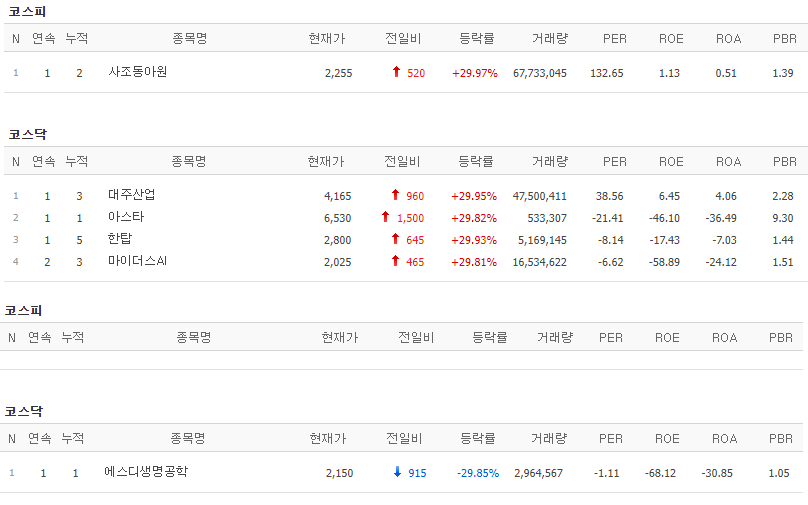
Task: Select 마이더스AI price 2,025
Action: tap(338, 262)
